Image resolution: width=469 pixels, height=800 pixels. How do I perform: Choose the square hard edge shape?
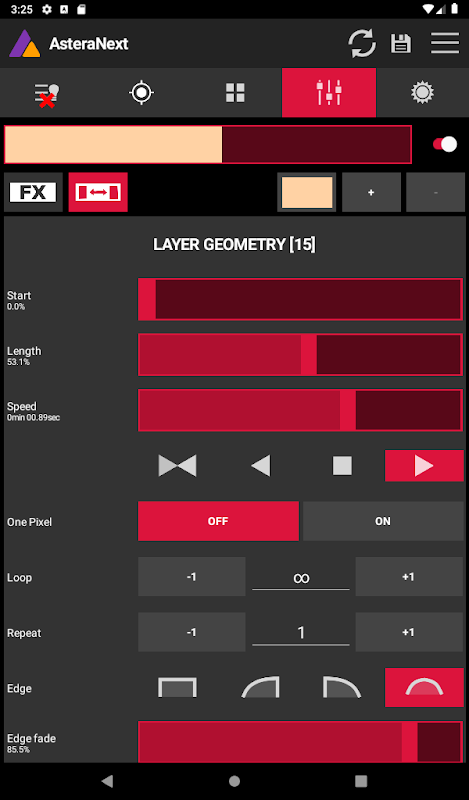pyautogui.click(x=177, y=687)
